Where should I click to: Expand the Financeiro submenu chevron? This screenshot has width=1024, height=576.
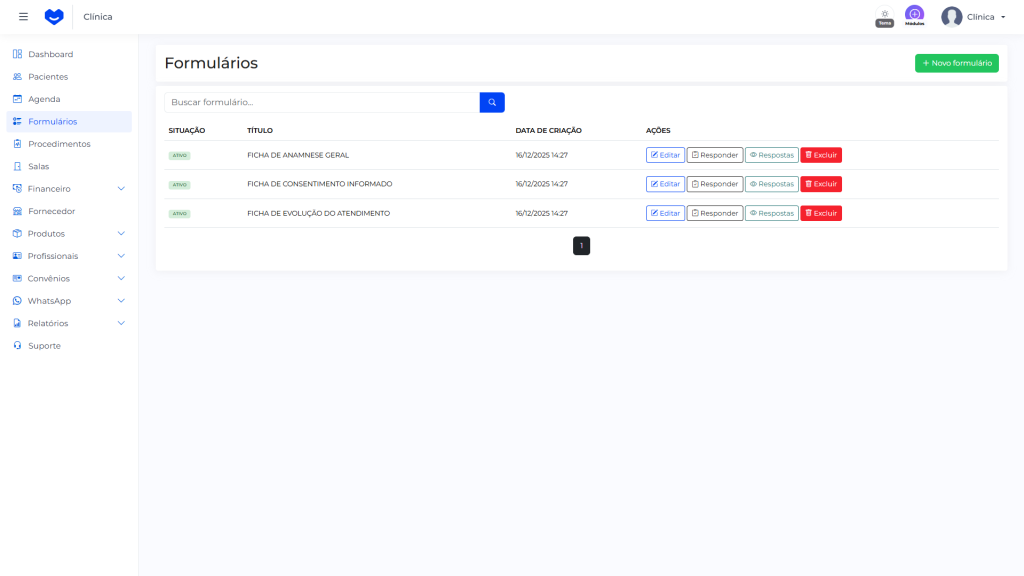(x=121, y=189)
